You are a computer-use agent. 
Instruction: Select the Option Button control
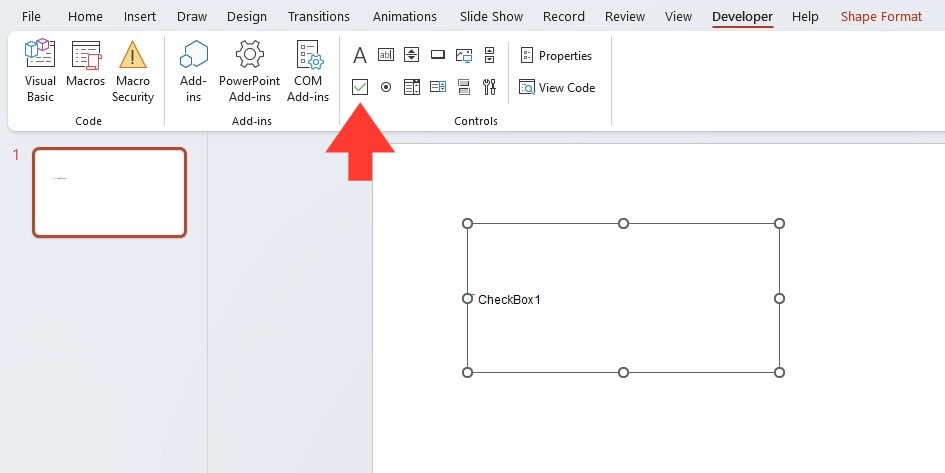tap(386, 87)
